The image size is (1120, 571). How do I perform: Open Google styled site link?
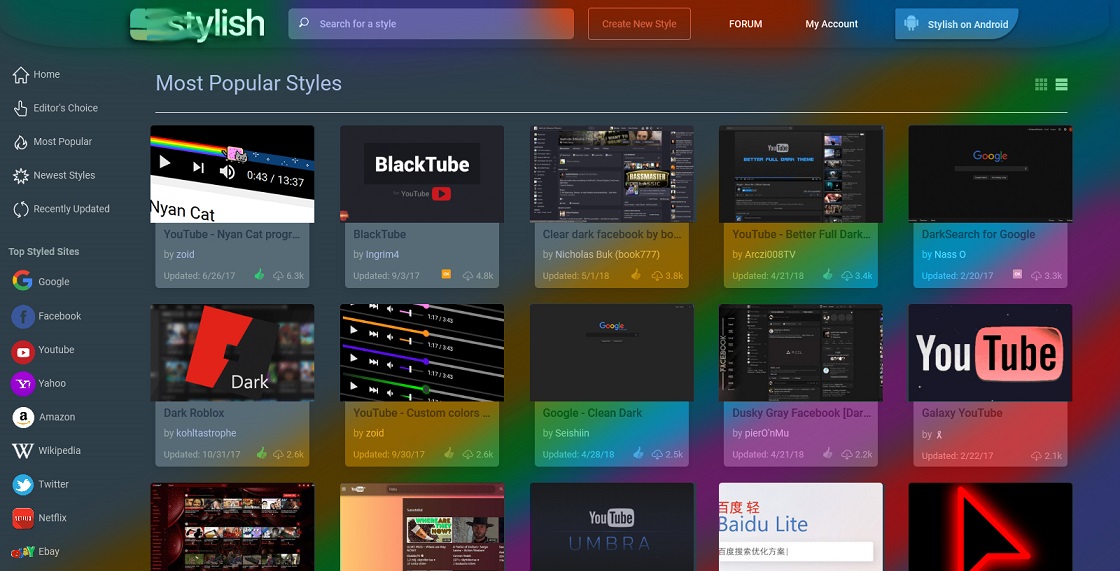(54, 282)
